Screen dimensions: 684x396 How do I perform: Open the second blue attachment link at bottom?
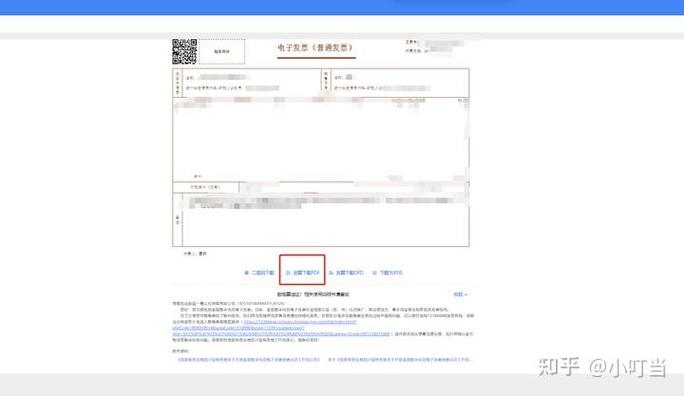(x=400, y=360)
